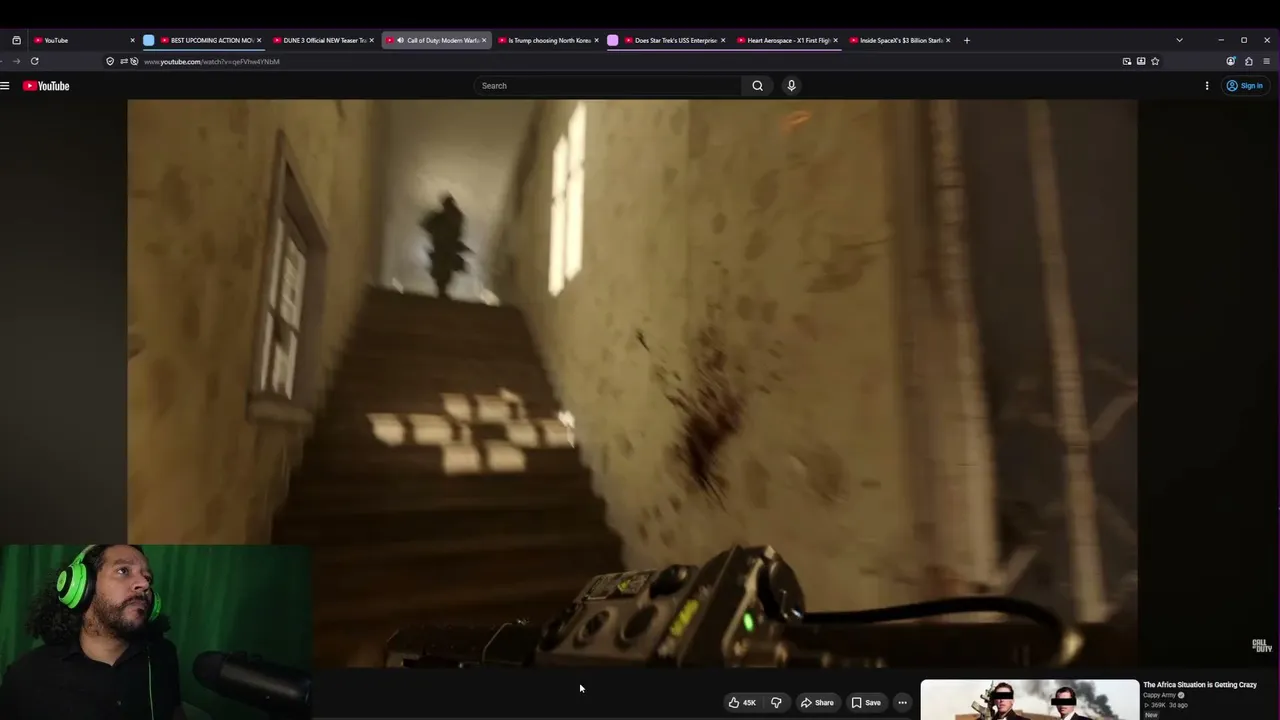Screen dimensions: 1280x720
Task: Open 'The Africa Situation is Getting Crazy' title
Action: 1200,685
